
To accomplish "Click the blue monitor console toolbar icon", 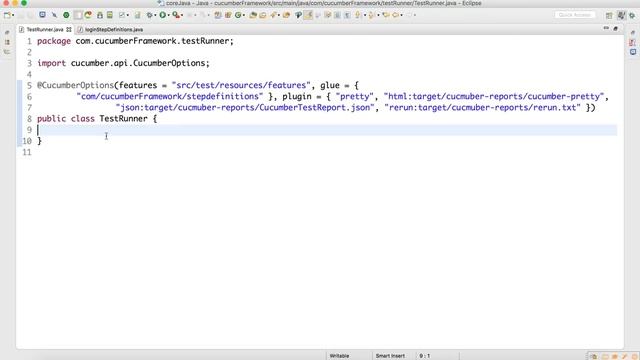I will 42,15.
